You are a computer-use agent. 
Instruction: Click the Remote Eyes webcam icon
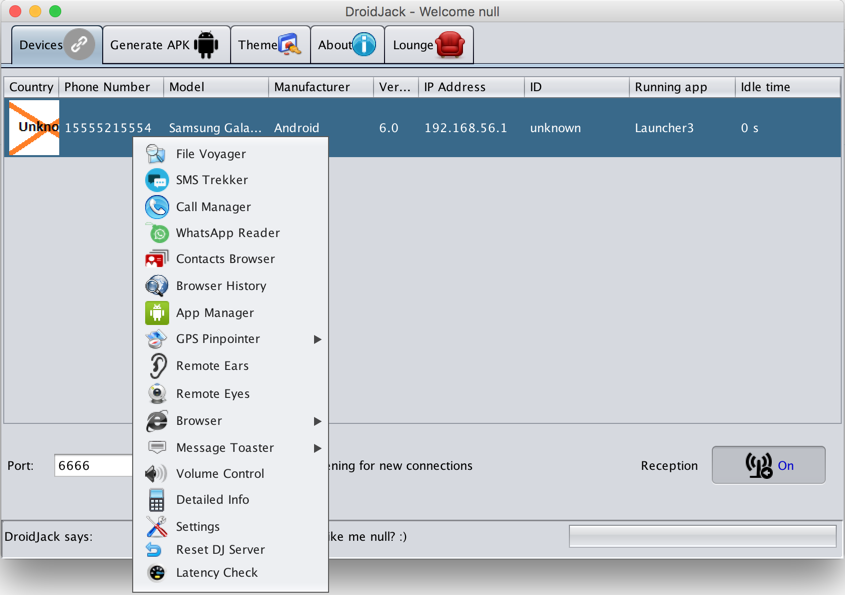(157, 394)
